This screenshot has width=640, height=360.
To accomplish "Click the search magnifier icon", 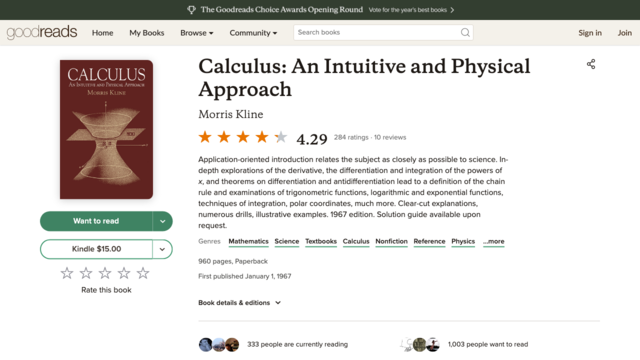I will coord(465,32).
